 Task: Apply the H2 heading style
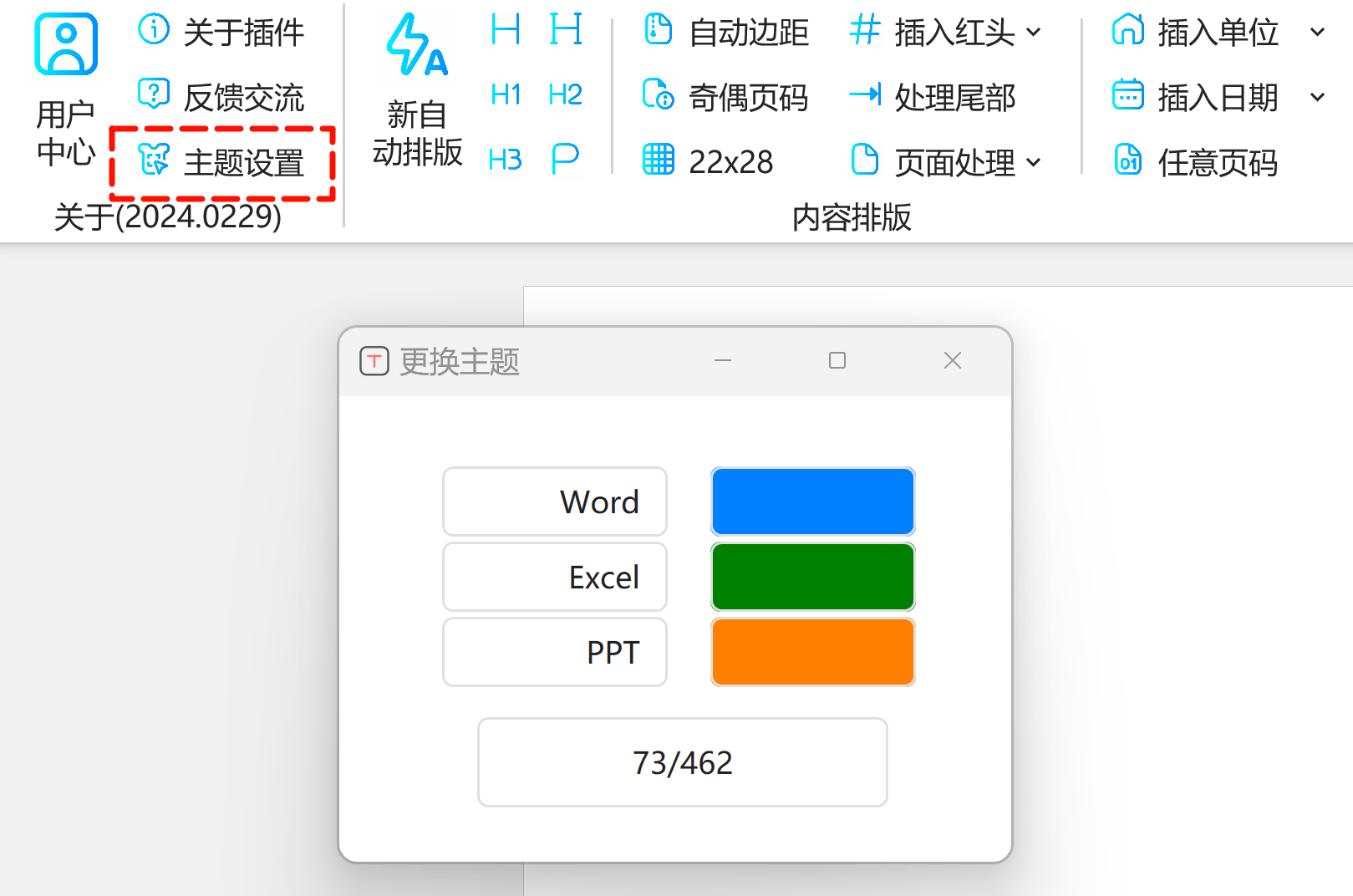coord(566,94)
